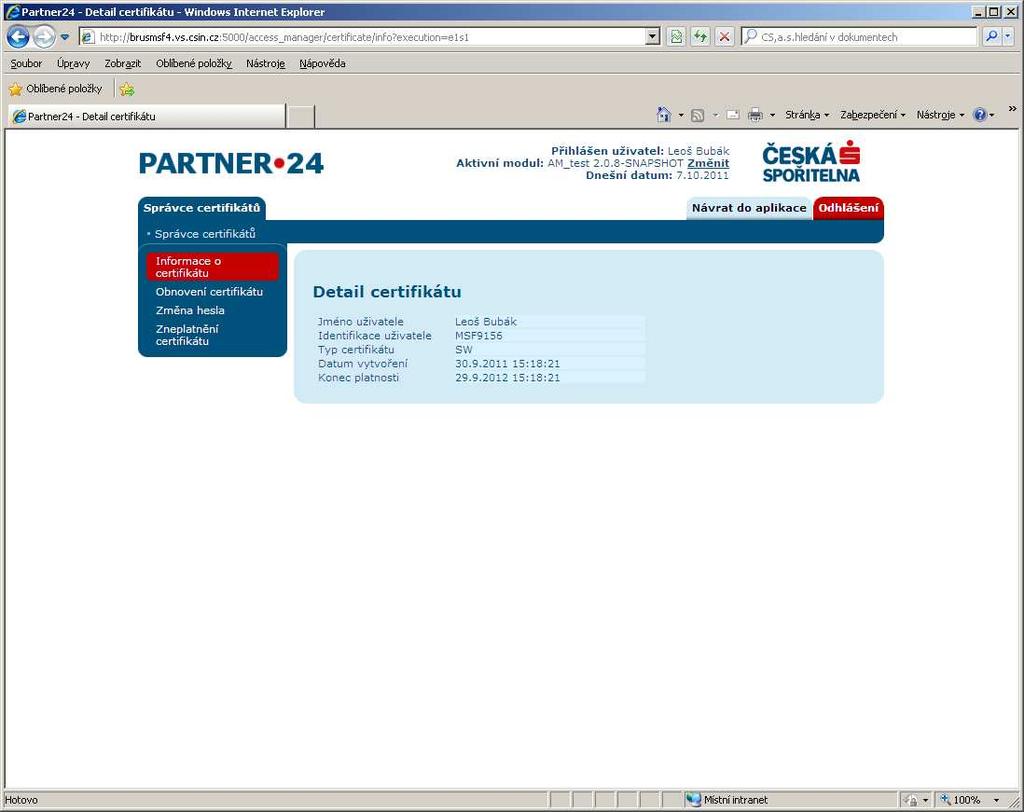Viewport: 1024px width, 812px height.
Task: Click the add to favorites bar icon
Action: point(127,89)
